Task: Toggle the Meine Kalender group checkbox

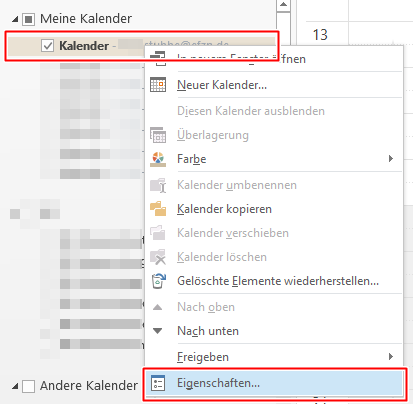Action: tap(28, 19)
